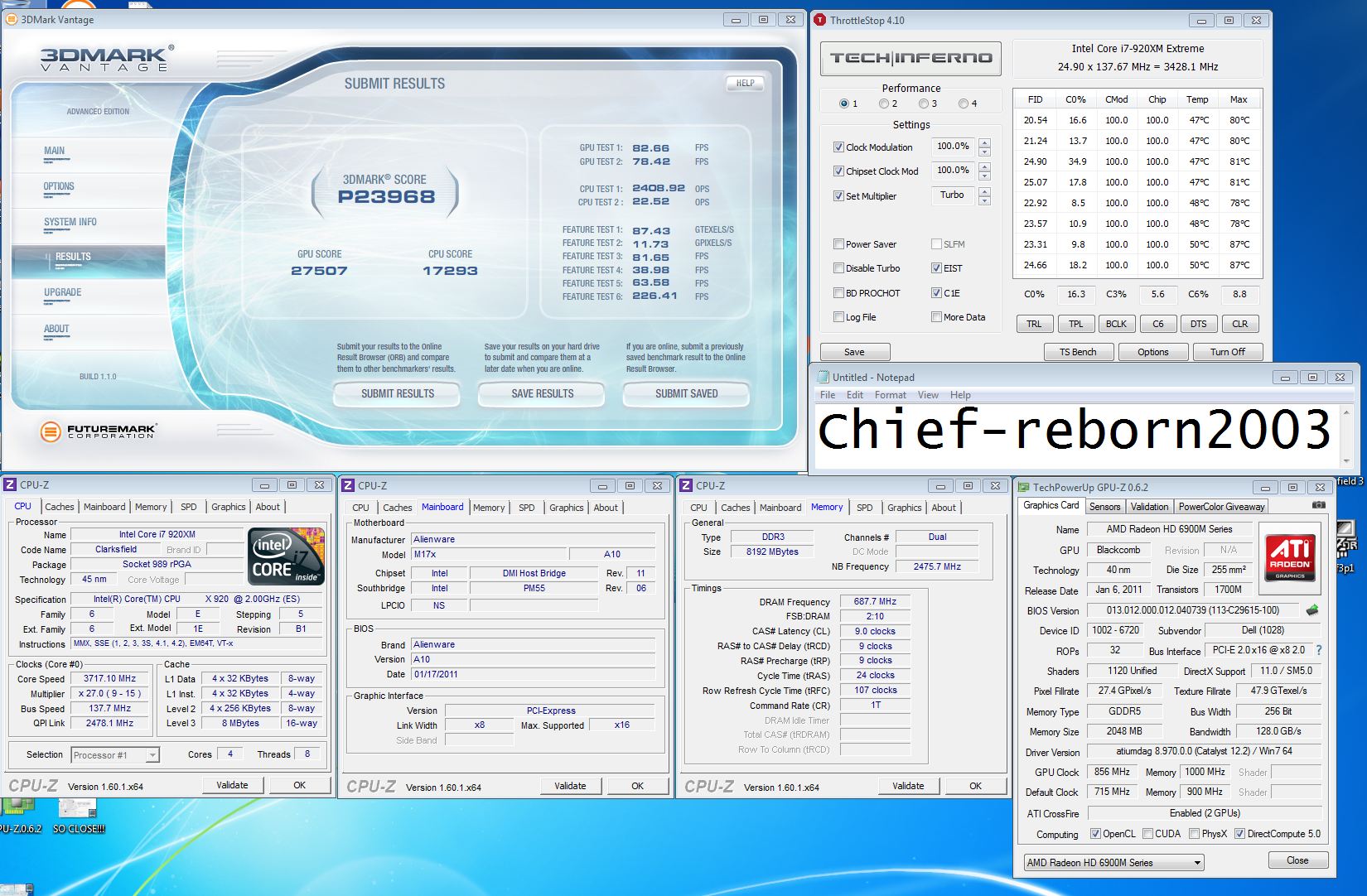Image resolution: width=1367 pixels, height=896 pixels.
Task: Click the TechInferno logo in ThrottleStop
Action: click(911, 58)
